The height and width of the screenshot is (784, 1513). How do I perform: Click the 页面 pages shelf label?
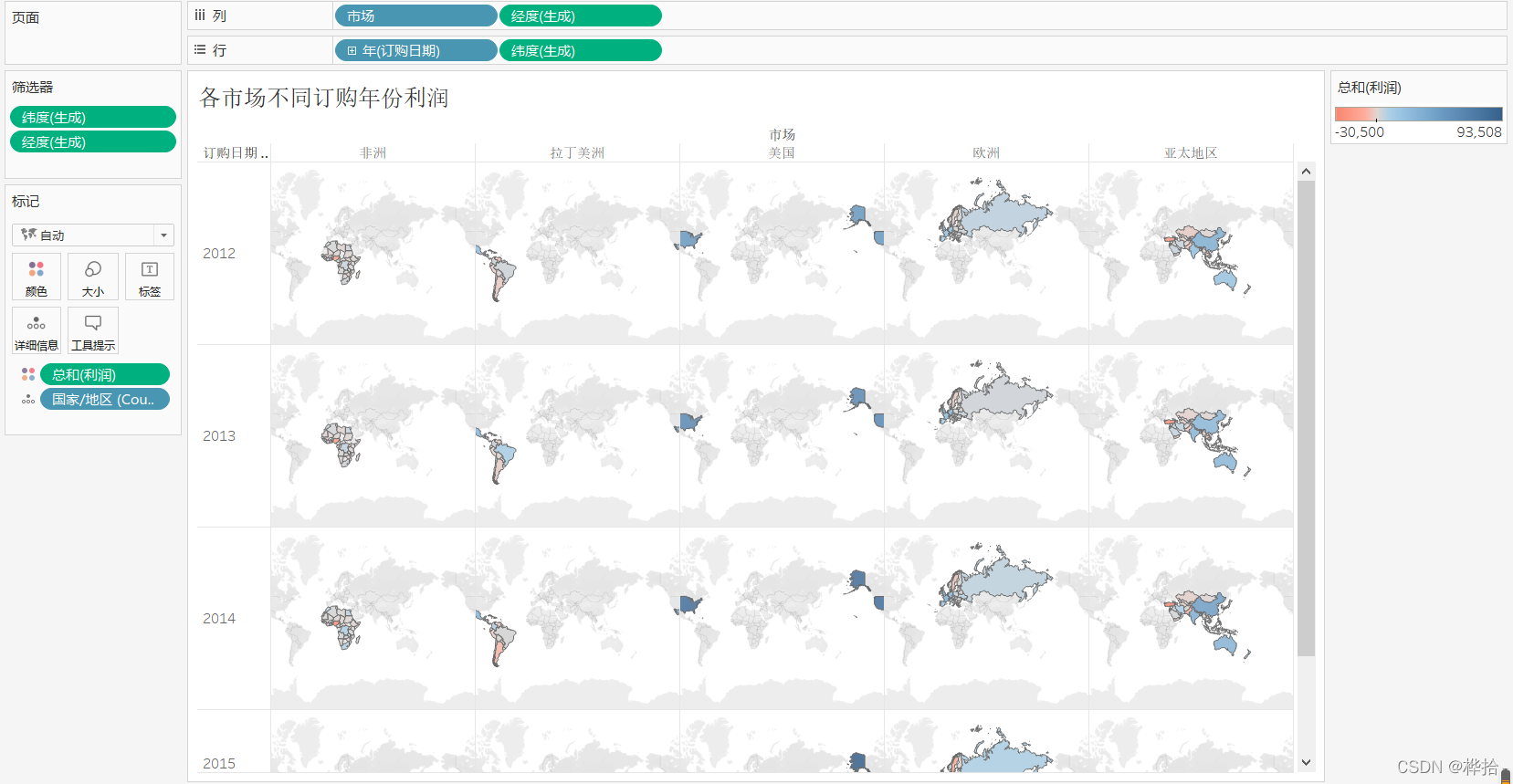[x=26, y=17]
